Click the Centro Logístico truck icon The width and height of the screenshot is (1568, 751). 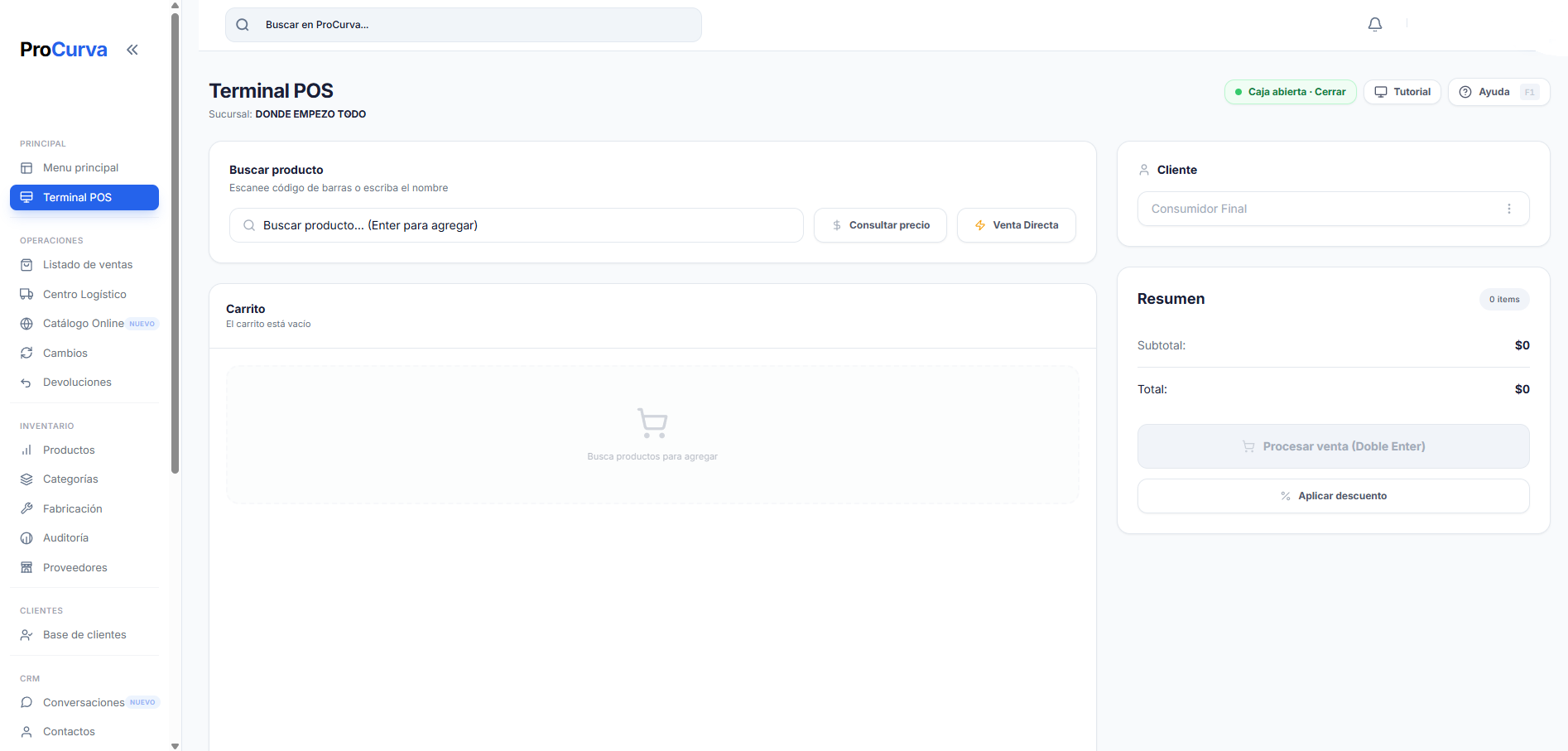pyautogui.click(x=26, y=294)
